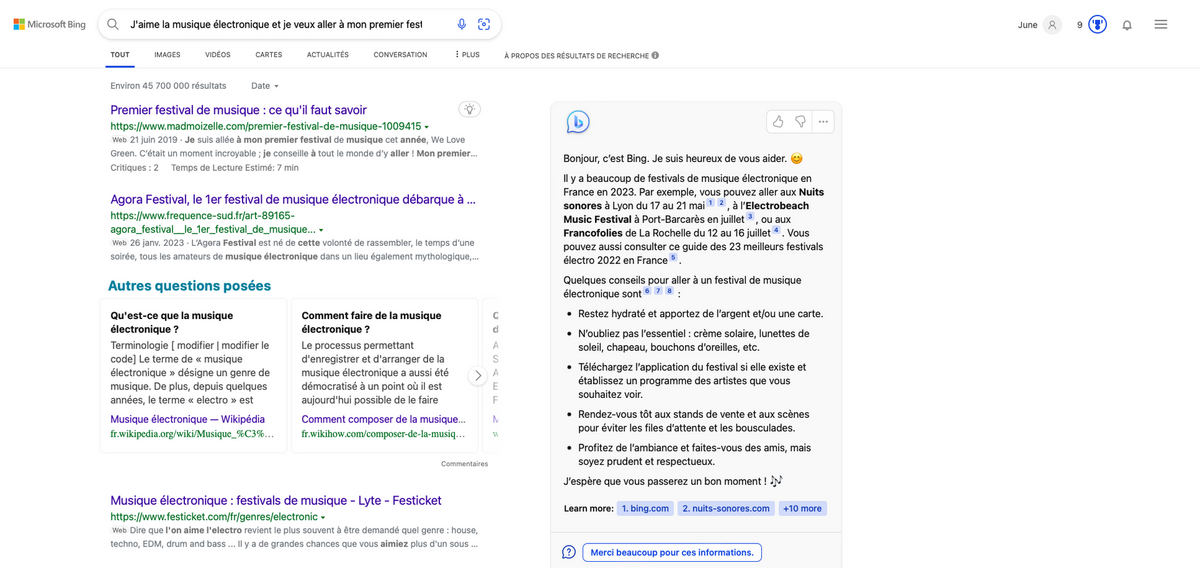Open the hamburger settings menu
This screenshot has height=568, width=1200.
tap(1161, 25)
